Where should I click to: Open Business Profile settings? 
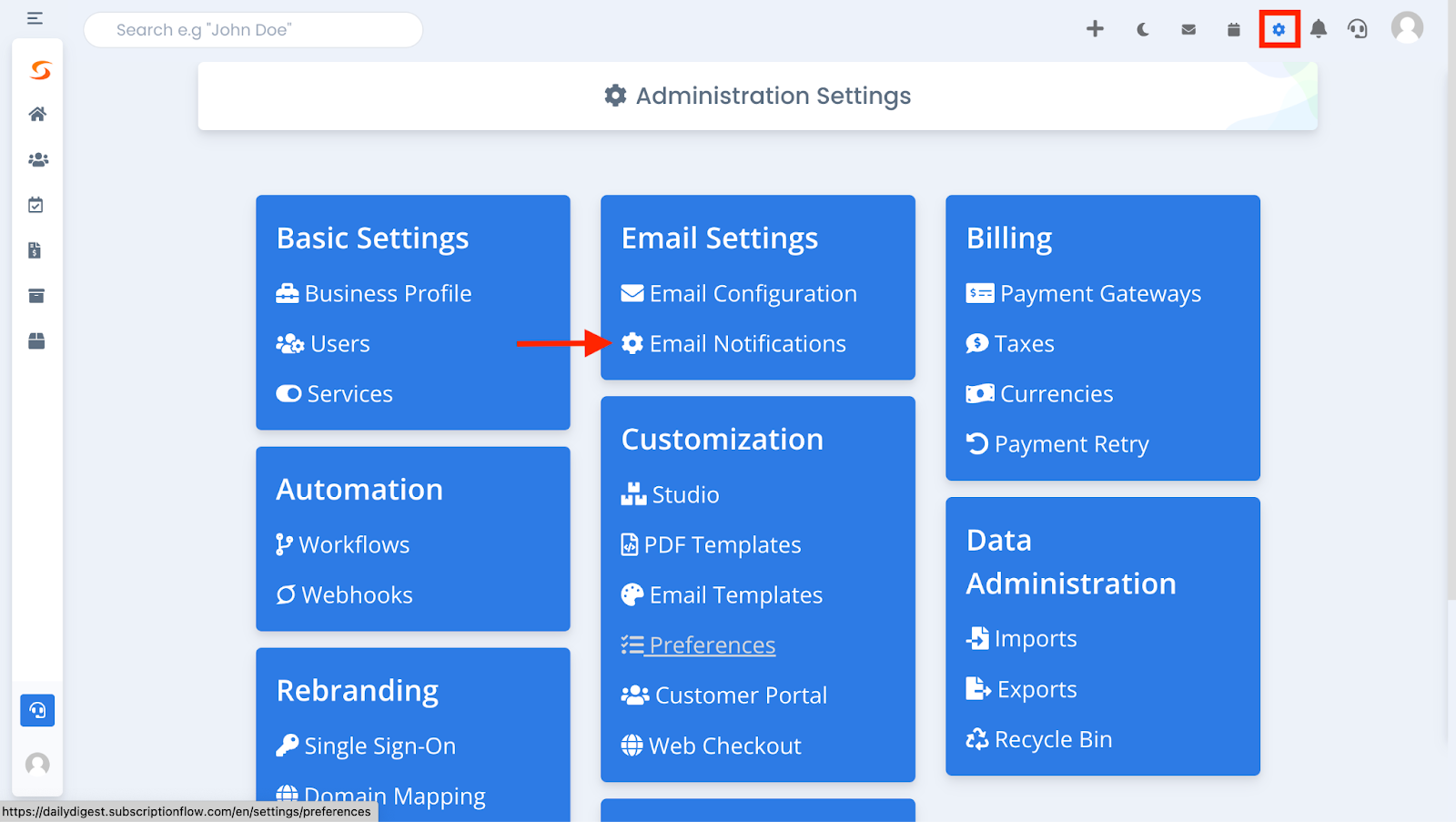(x=374, y=293)
